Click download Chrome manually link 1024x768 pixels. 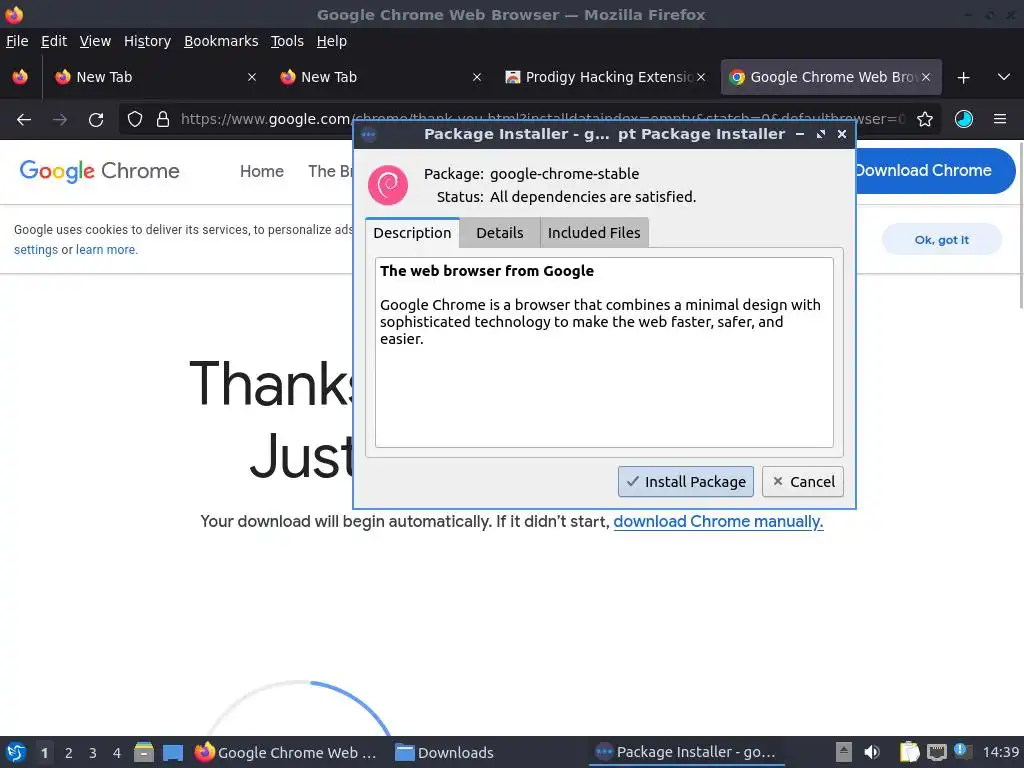pos(718,521)
